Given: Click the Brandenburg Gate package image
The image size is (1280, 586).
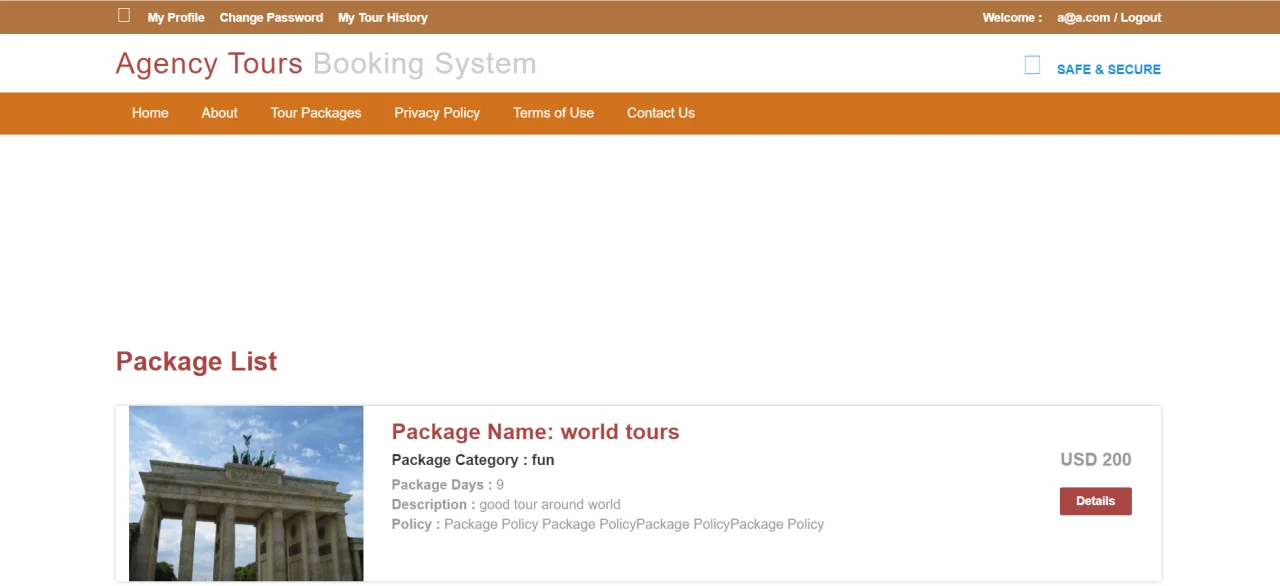Looking at the screenshot, I should click(x=246, y=493).
